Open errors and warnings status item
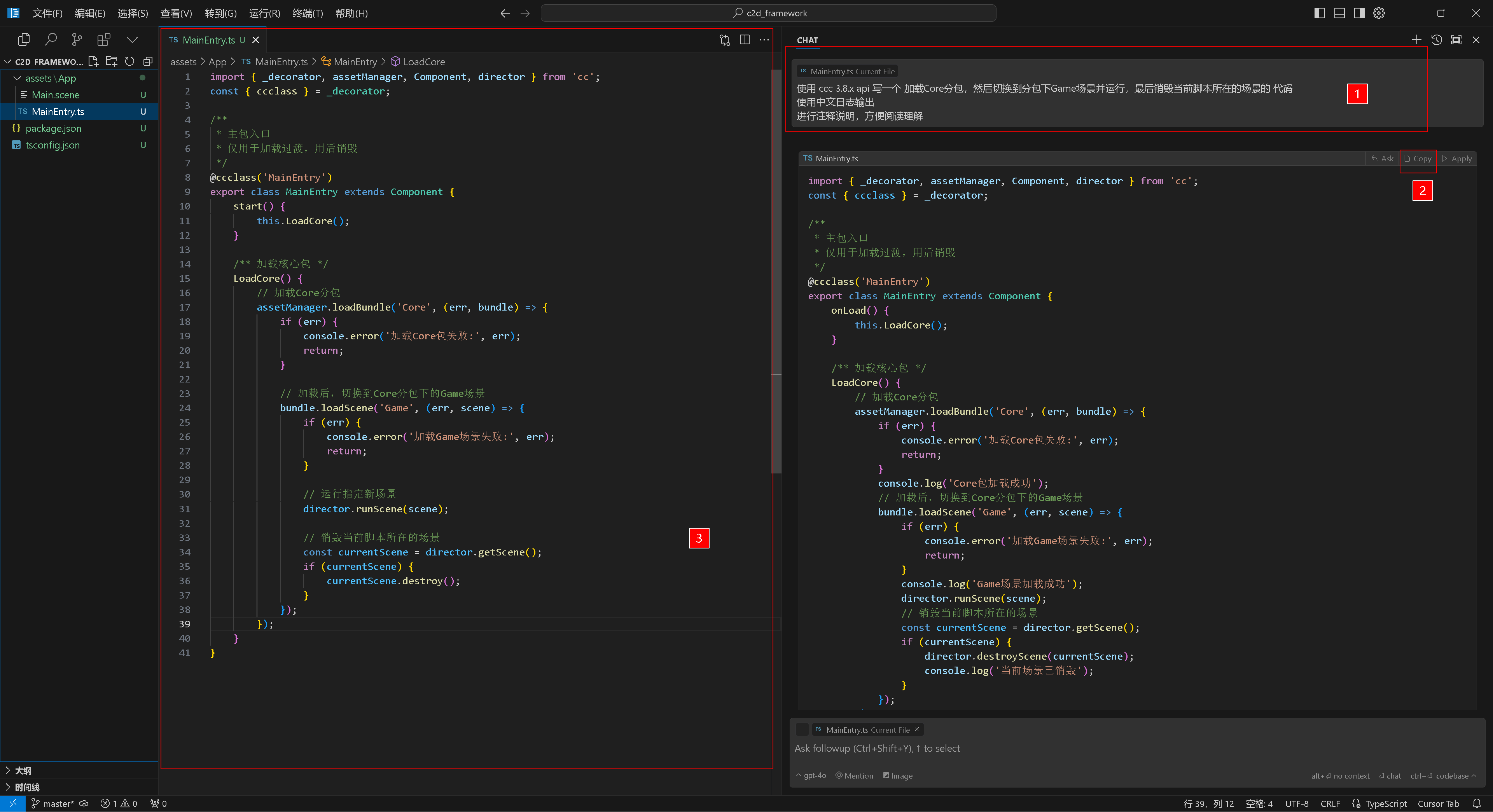The height and width of the screenshot is (812, 1493). click(119, 803)
